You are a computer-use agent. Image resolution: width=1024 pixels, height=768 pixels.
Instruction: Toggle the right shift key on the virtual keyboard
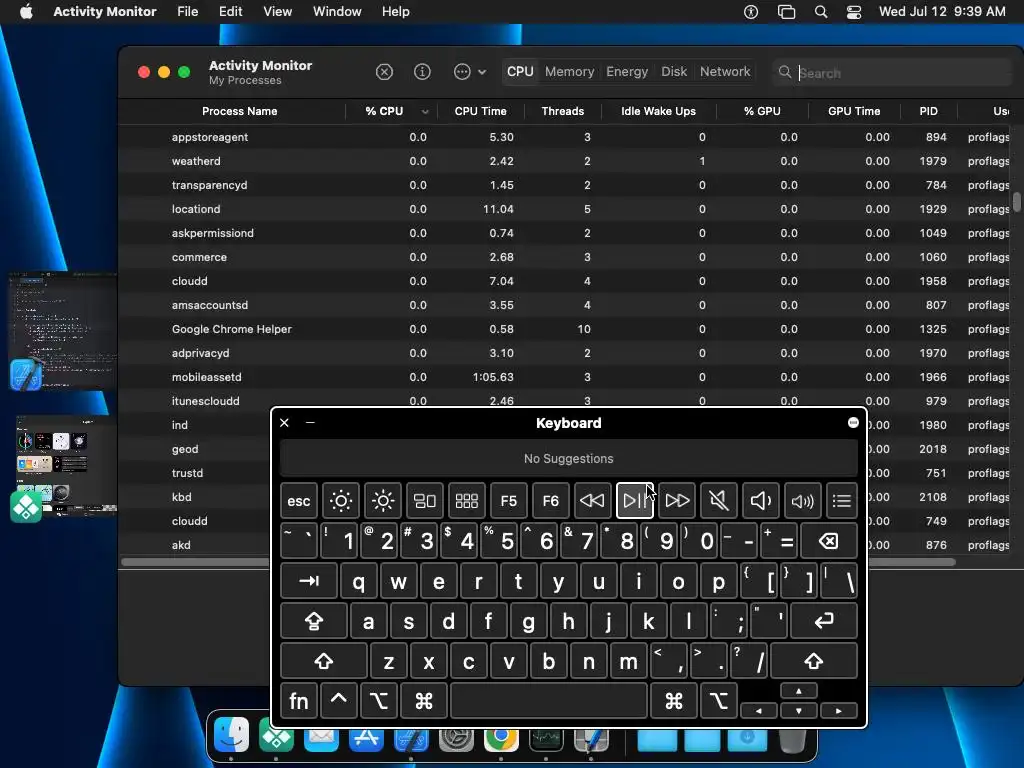814,661
